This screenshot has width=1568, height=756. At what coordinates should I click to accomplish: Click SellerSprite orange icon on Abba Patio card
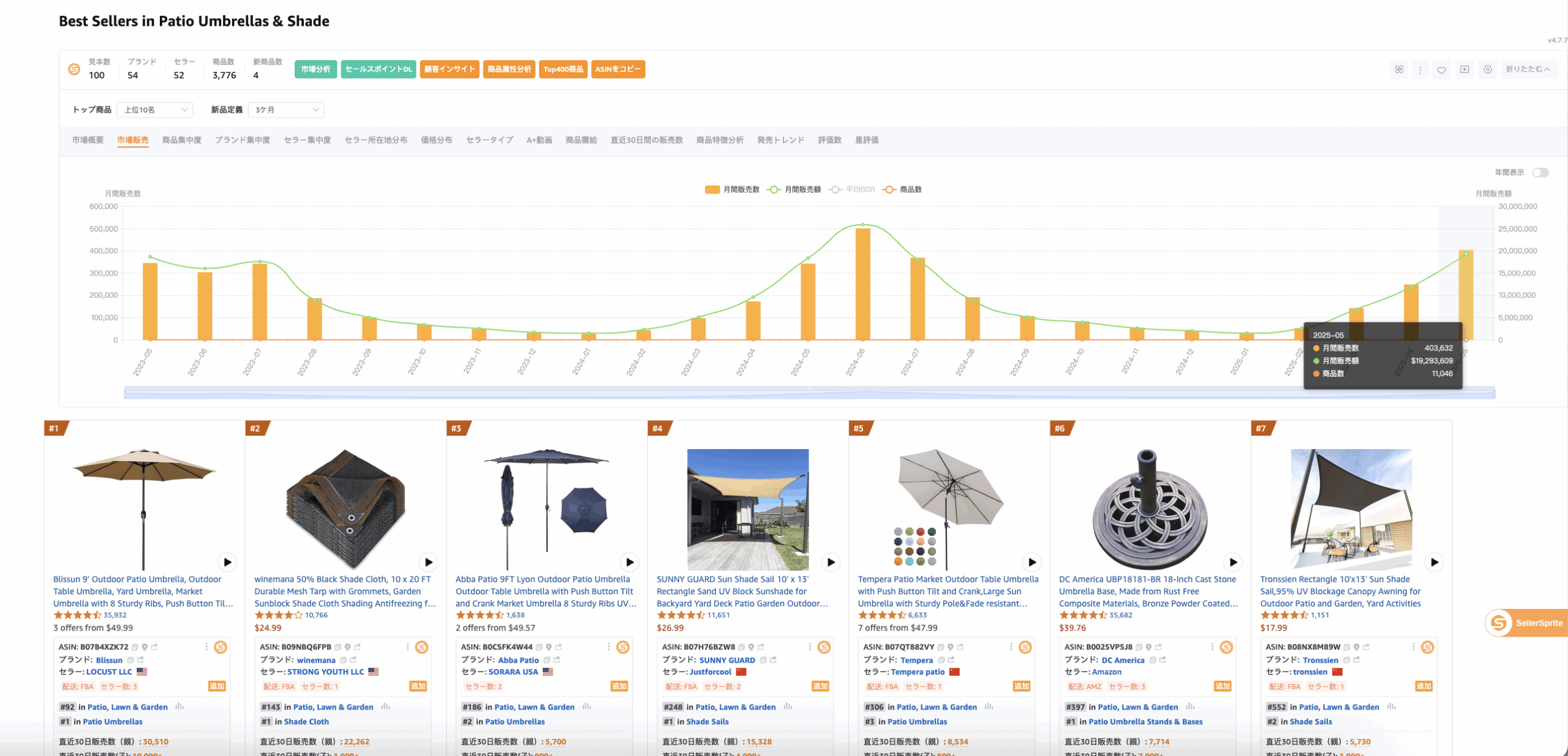point(623,647)
